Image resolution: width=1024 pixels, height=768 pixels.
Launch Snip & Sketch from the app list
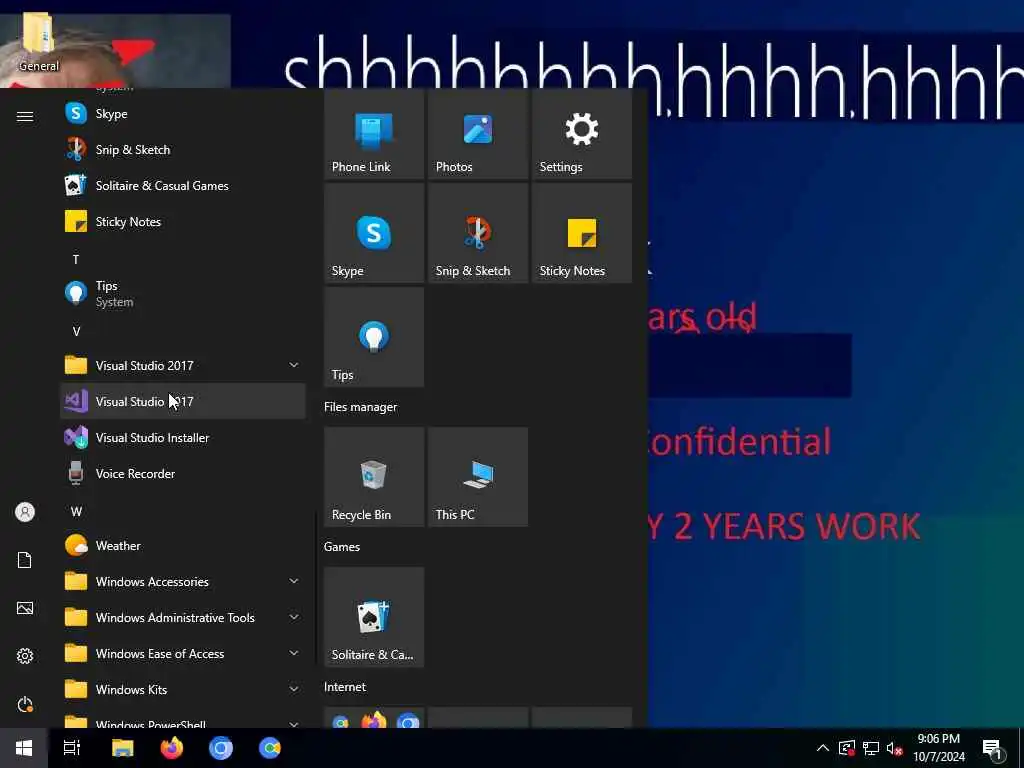click(183, 150)
